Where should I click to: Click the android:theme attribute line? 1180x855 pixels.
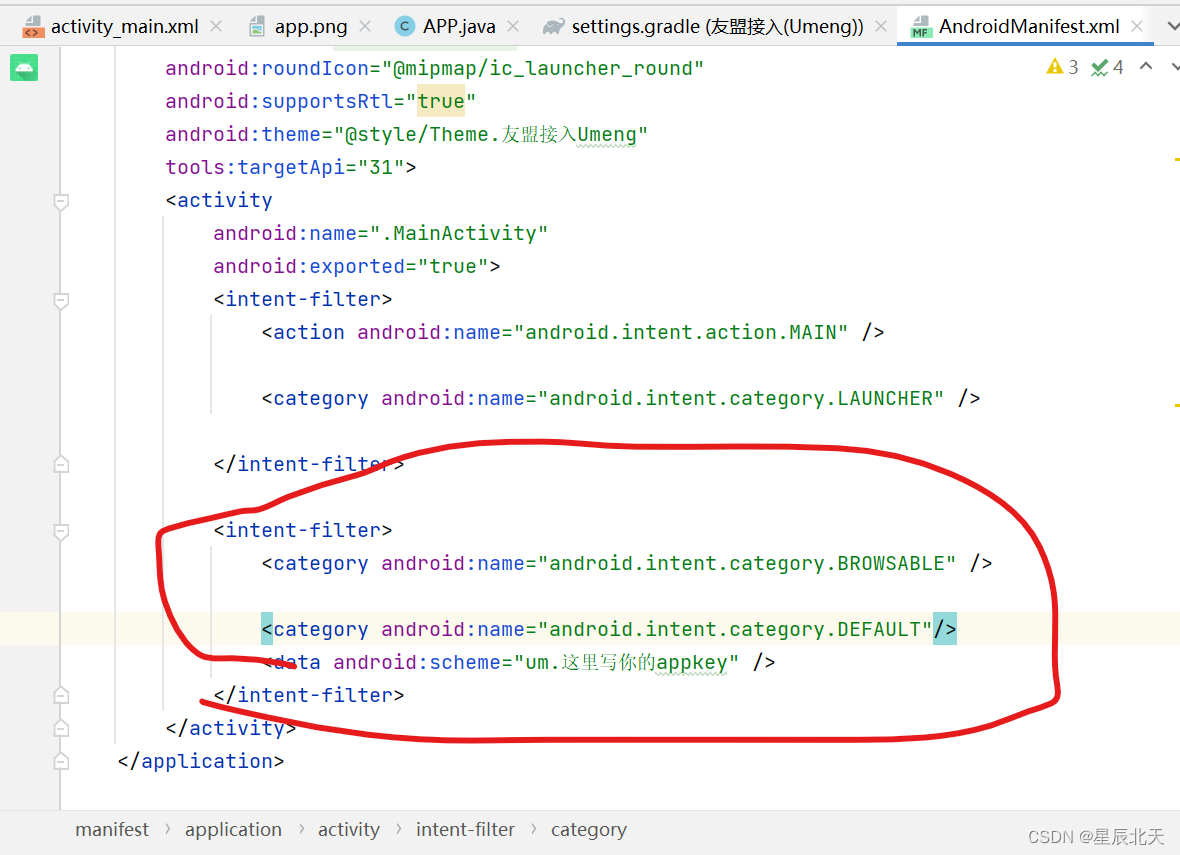tap(406, 135)
